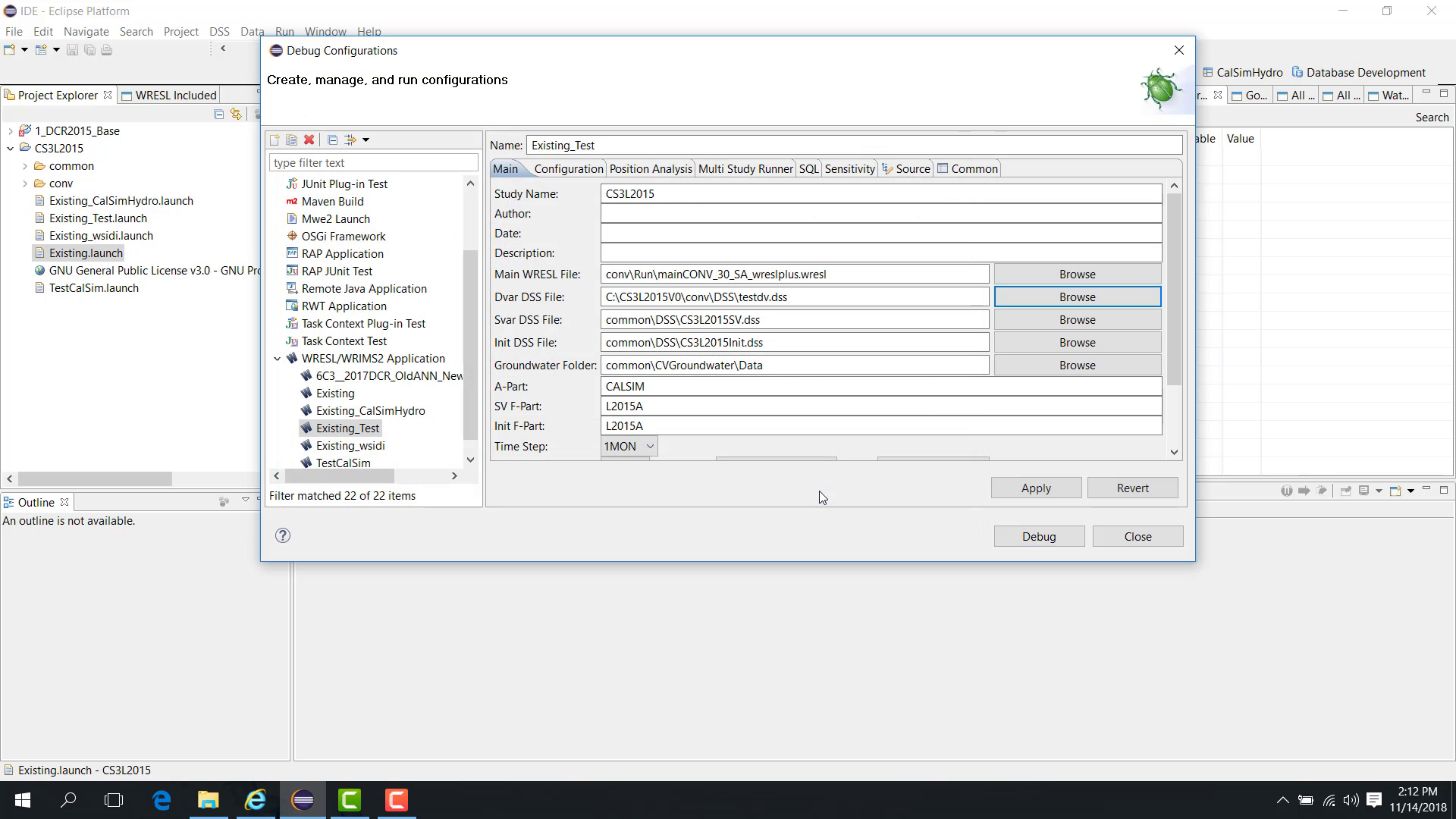Browse for Init DSS File
The image size is (1456, 819).
(x=1077, y=343)
